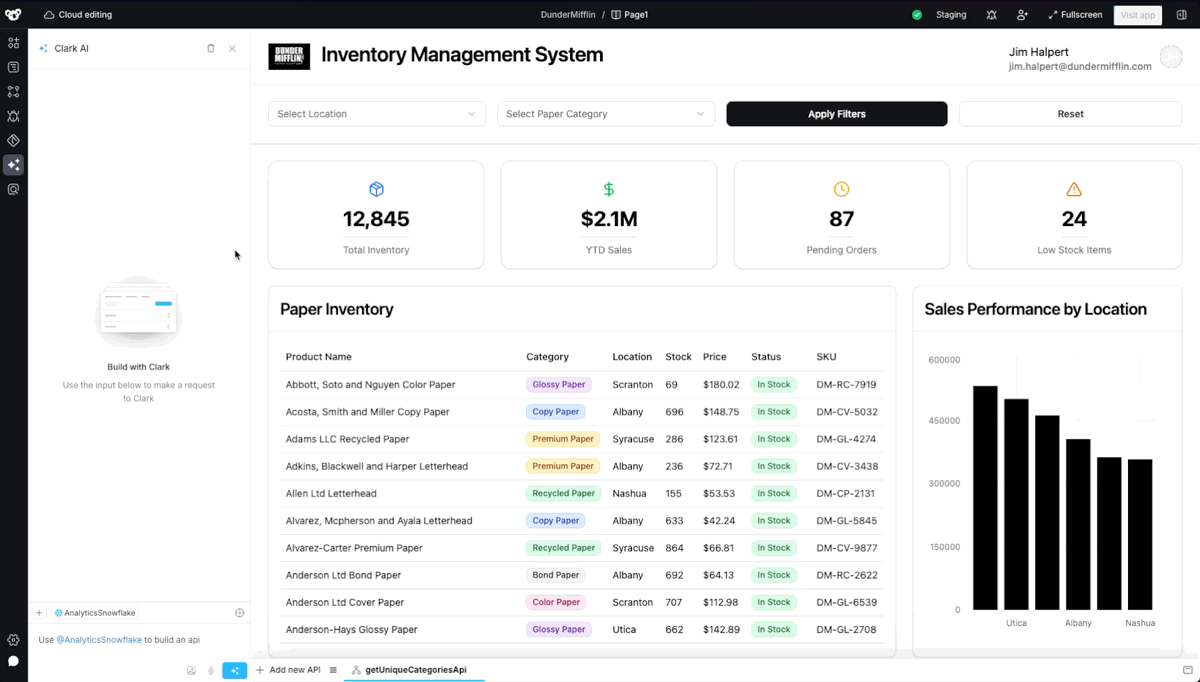Open the API list menu beside Add new API
1200x682 pixels.
333,670
